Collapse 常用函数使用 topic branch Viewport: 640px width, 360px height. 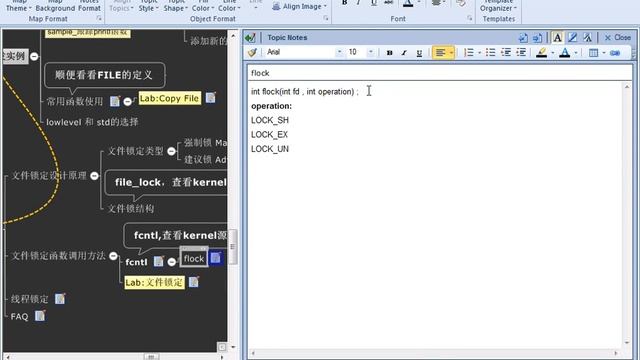coord(128,102)
